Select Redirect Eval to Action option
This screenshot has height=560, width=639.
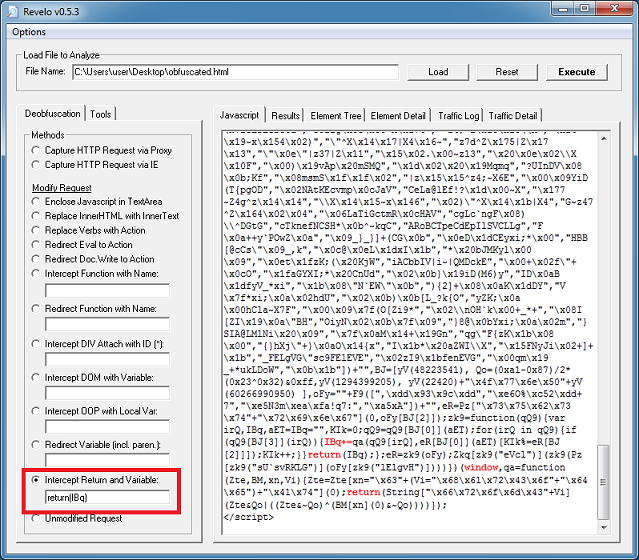pyautogui.click(x=37, y=245)
